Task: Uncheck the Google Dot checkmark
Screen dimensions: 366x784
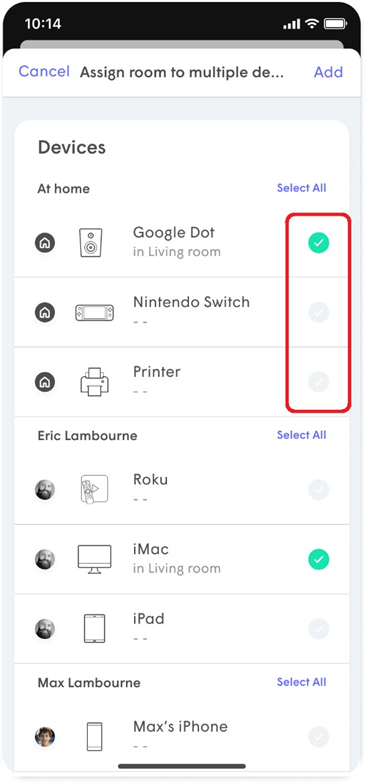Action: (318, 244)
